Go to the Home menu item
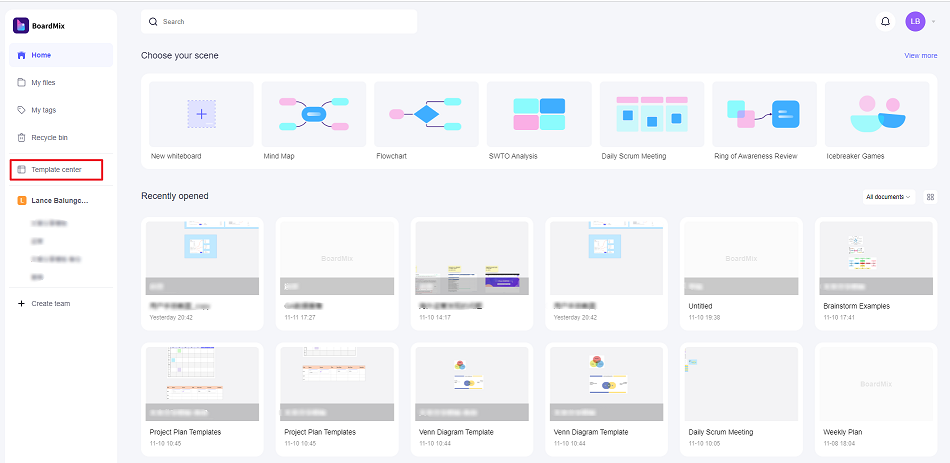This screenshot has height=463, width=950. tap(61, 55)
